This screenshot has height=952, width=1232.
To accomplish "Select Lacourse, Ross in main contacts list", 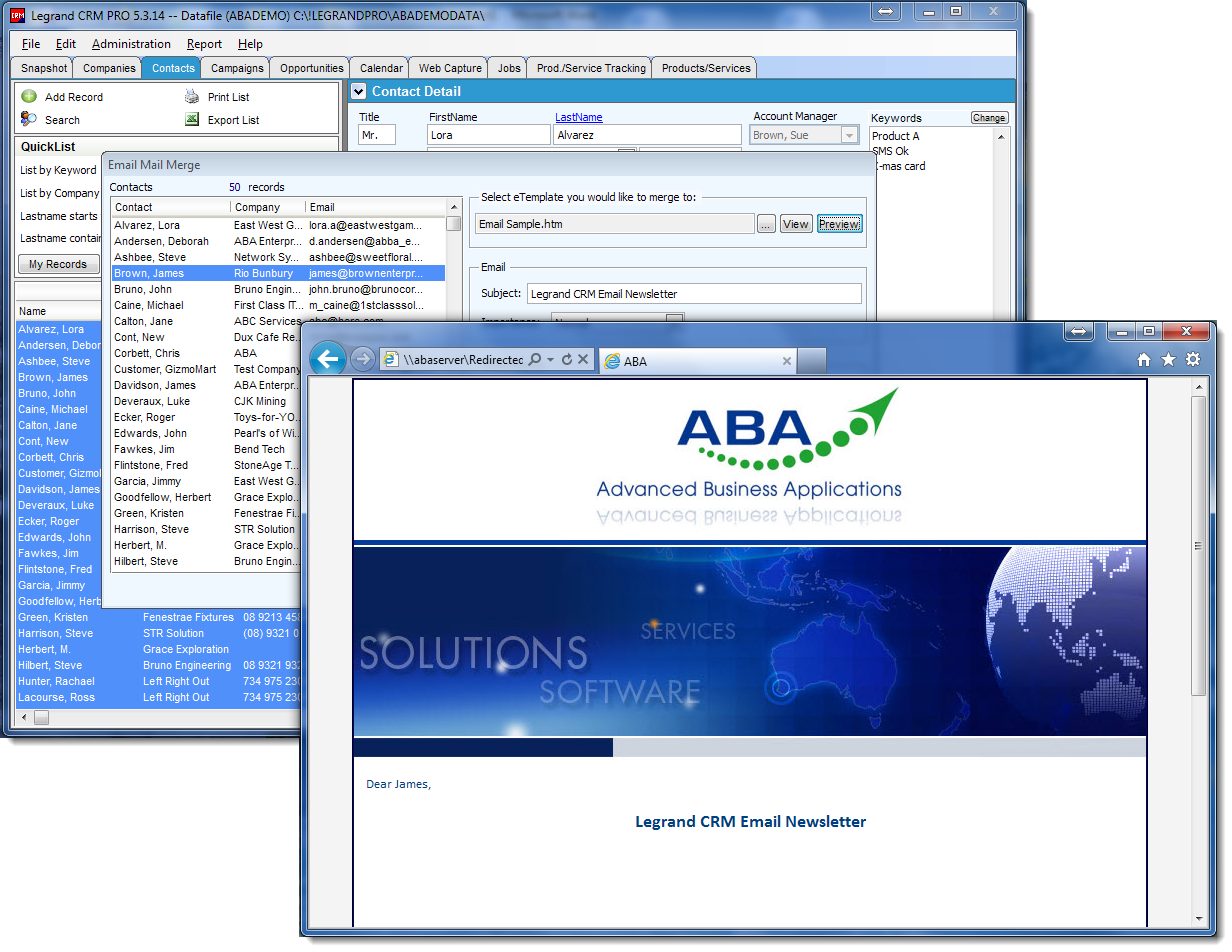I will point(158,697).
